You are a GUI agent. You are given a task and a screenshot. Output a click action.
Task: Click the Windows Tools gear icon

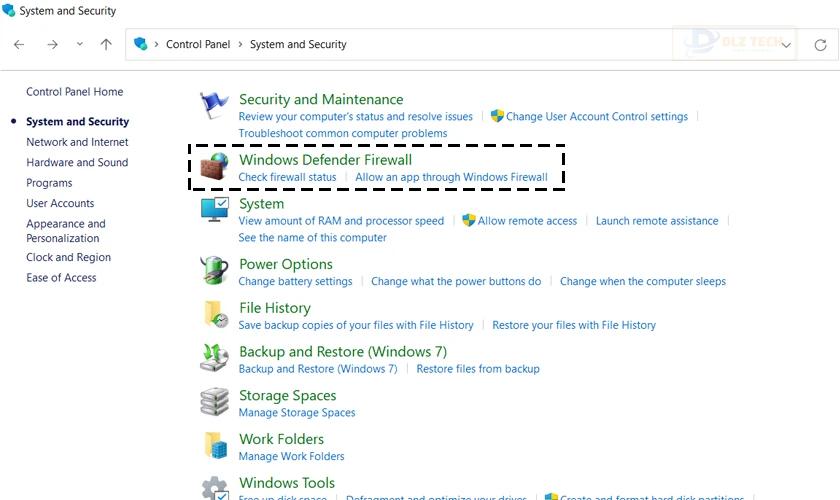coord(215,488)
